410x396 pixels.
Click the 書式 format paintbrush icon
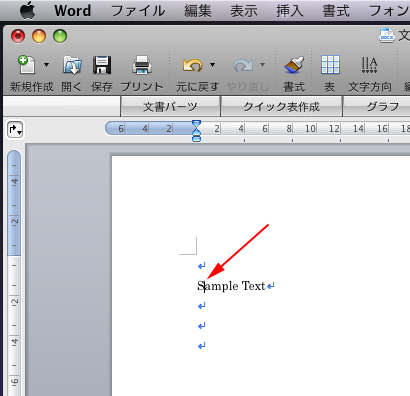(294, 65)
